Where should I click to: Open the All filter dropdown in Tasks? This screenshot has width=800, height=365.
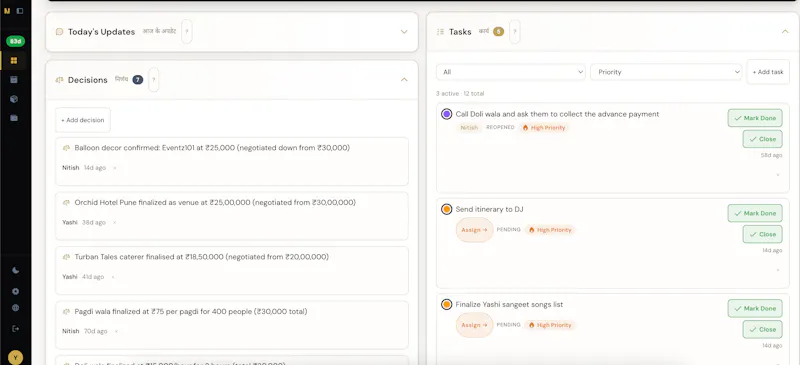coord(511,72)
